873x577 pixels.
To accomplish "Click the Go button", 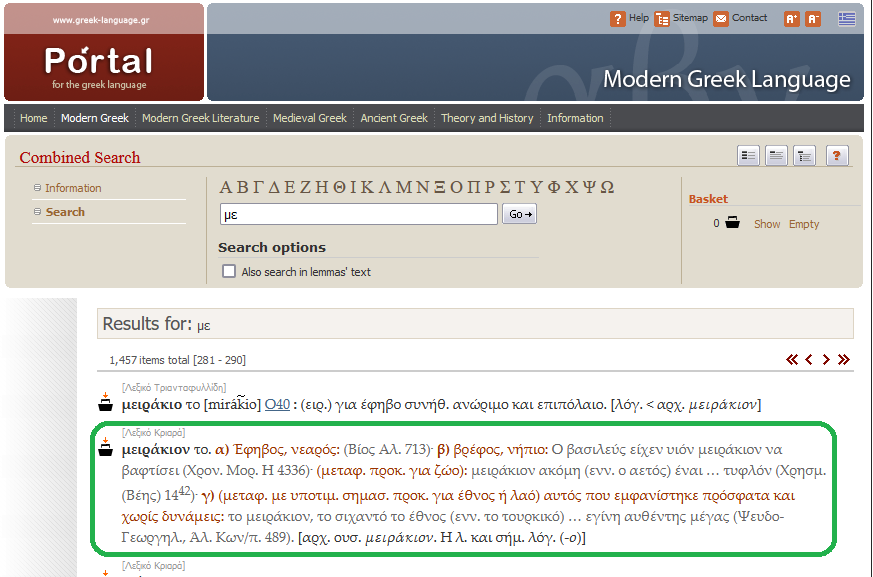I will click(x=519, y=214).
